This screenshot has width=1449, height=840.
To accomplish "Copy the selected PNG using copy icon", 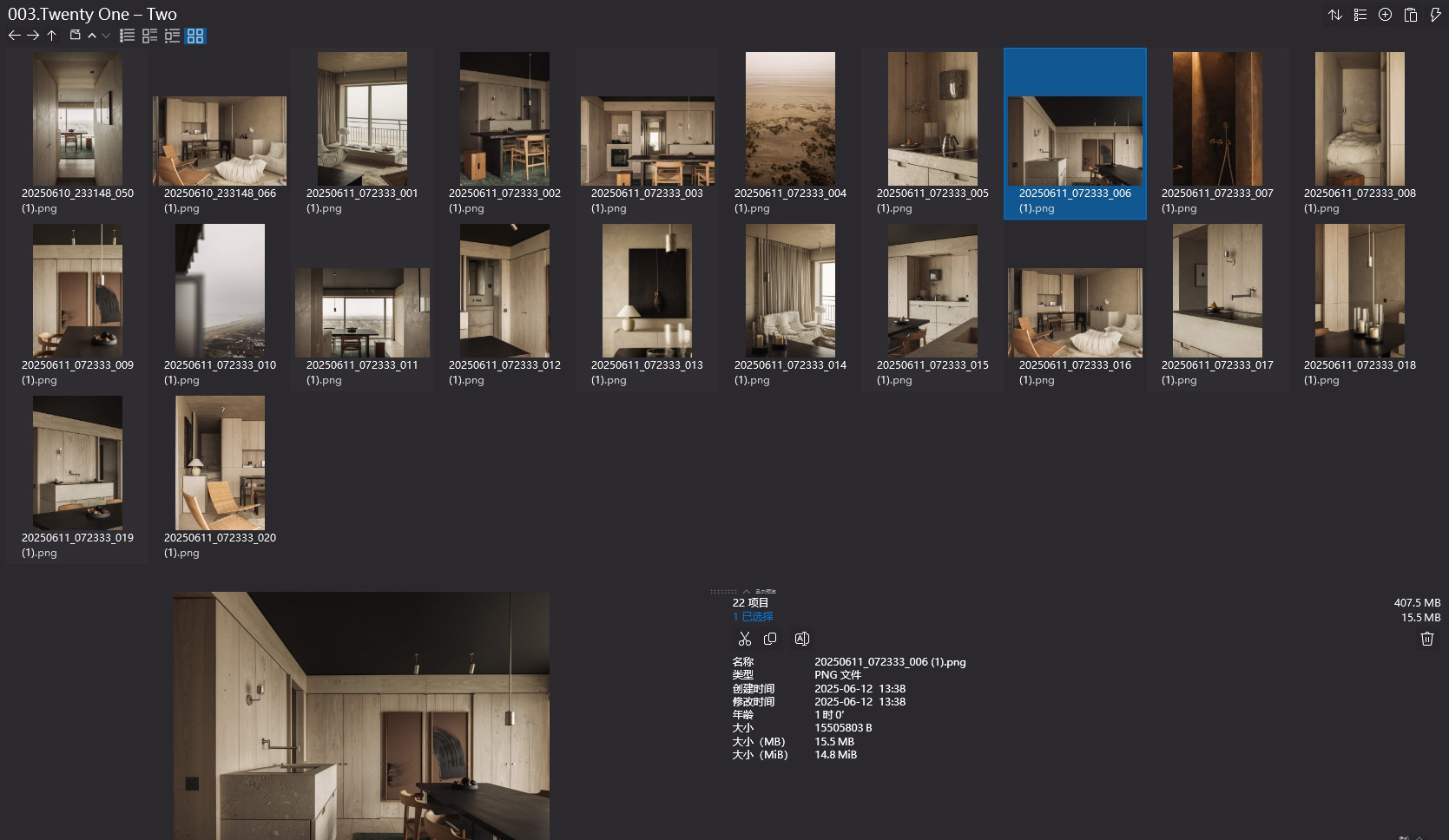I will tap(770, 639).
